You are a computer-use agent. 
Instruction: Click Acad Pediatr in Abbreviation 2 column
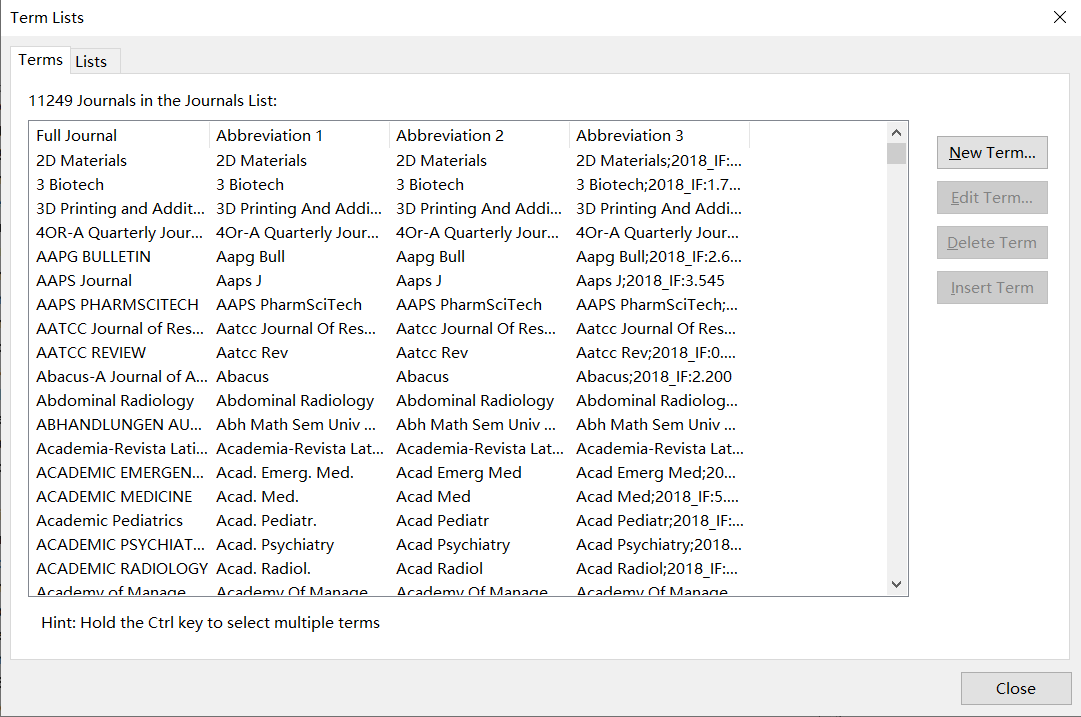[x=443, y=521]
